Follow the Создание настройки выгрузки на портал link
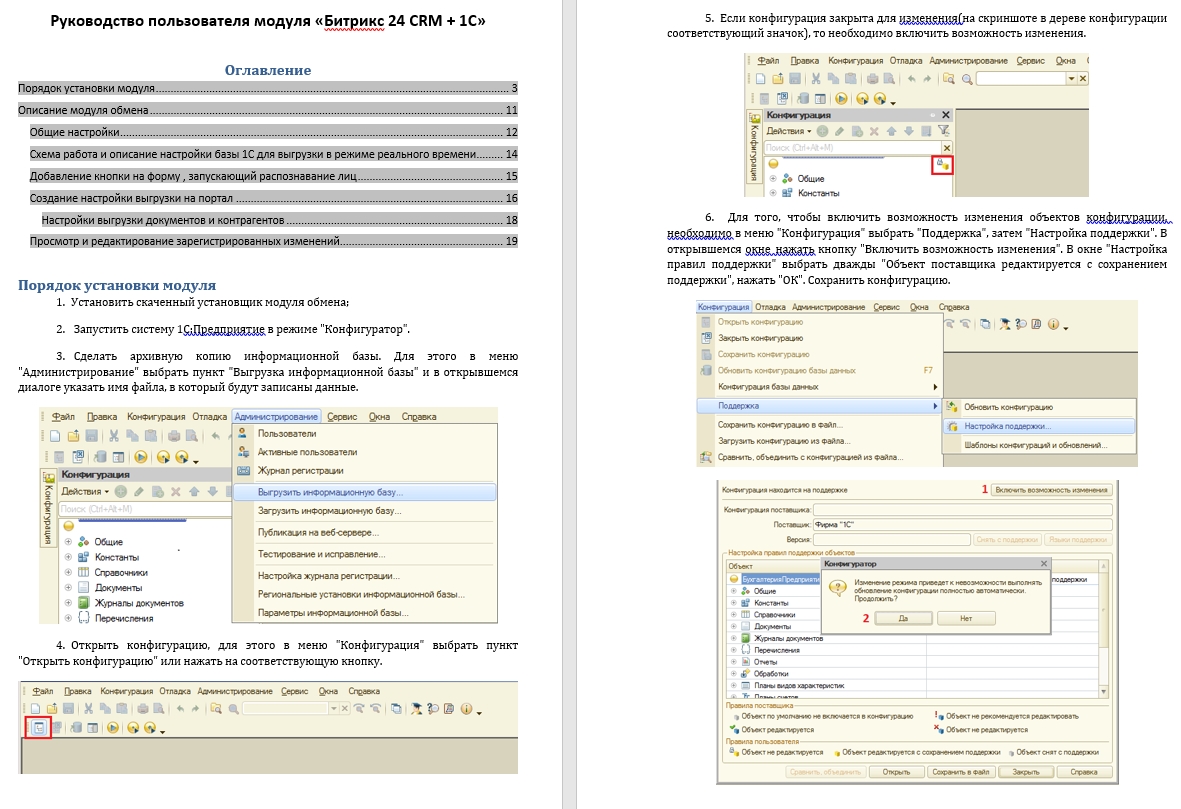1181x809 pixels. (x=273, y=198)
